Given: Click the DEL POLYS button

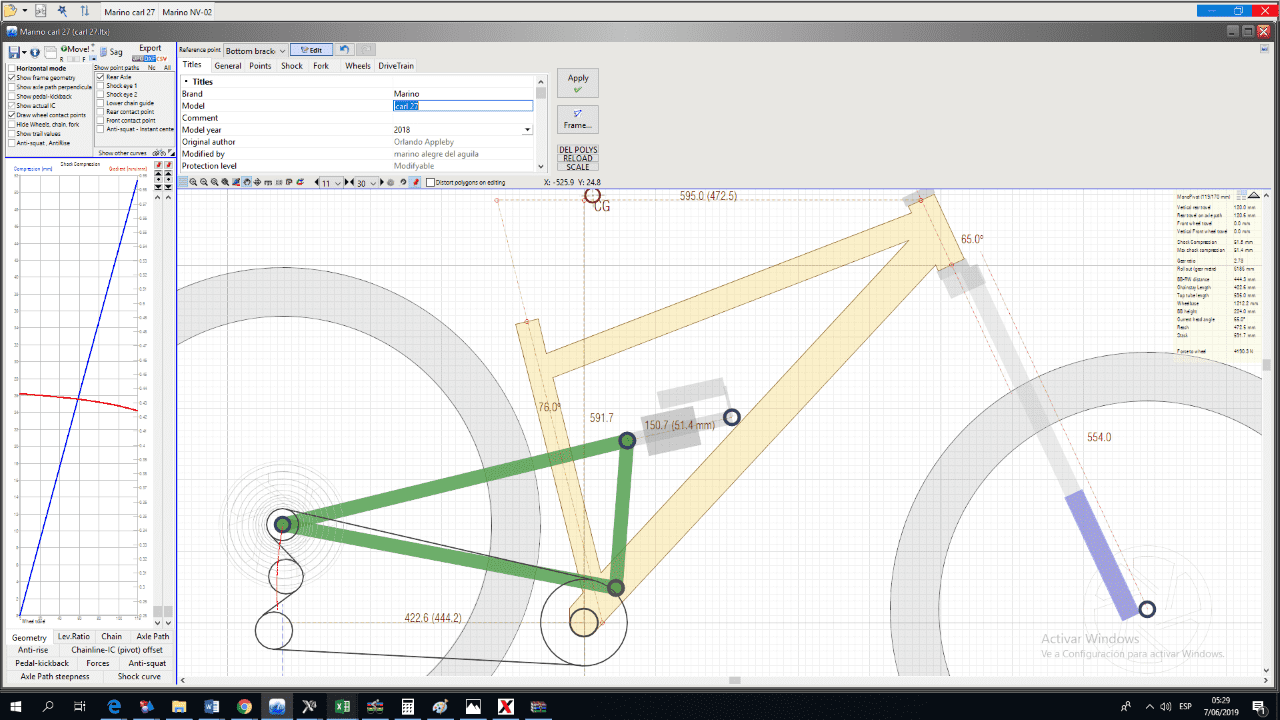Looking at the screenshot, I should coord(578,150).
